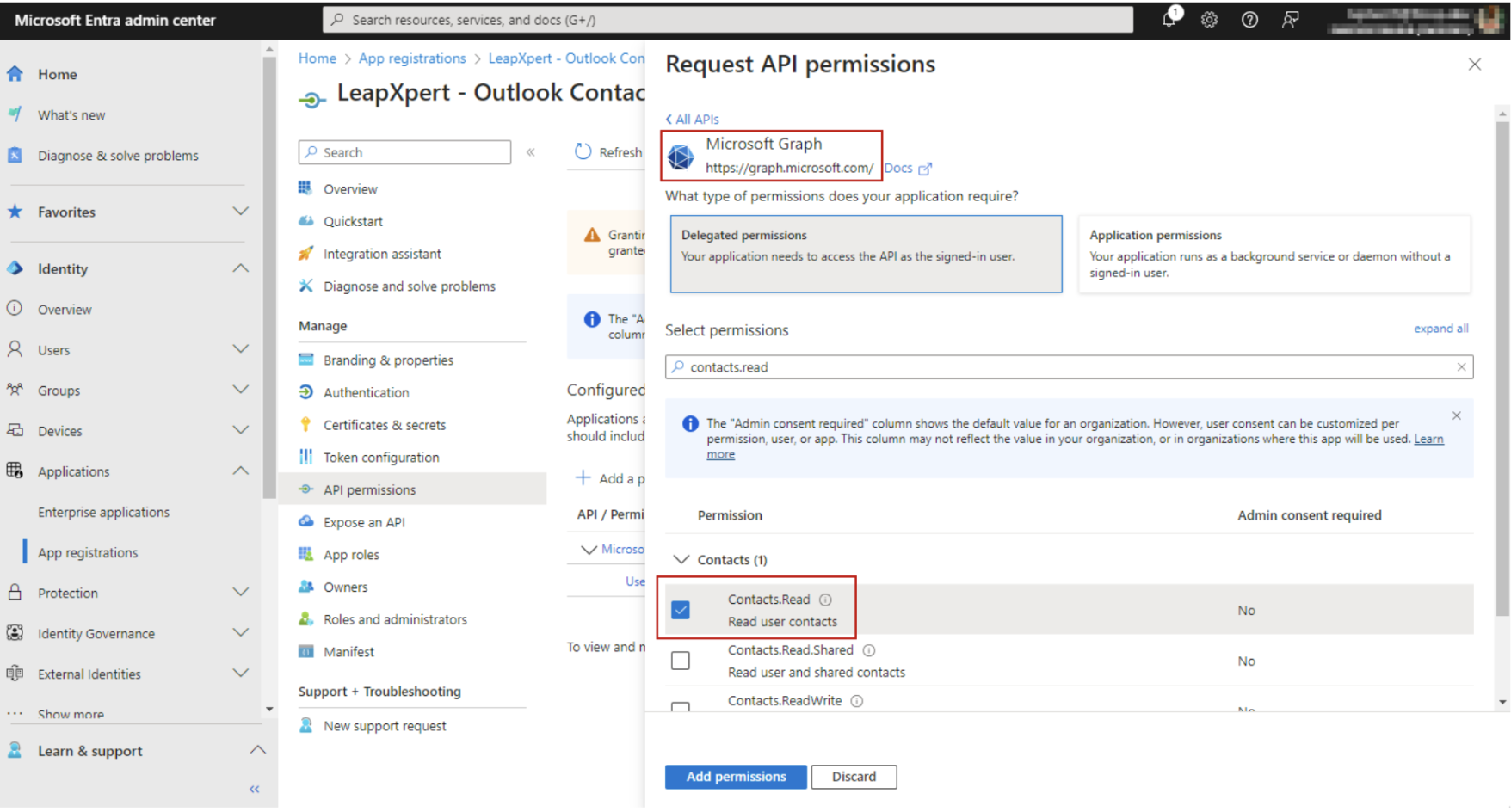Click the Users person icon
Image resolution: width=1511 pixels, height=812 pixels.
click(x=15, y=349)
